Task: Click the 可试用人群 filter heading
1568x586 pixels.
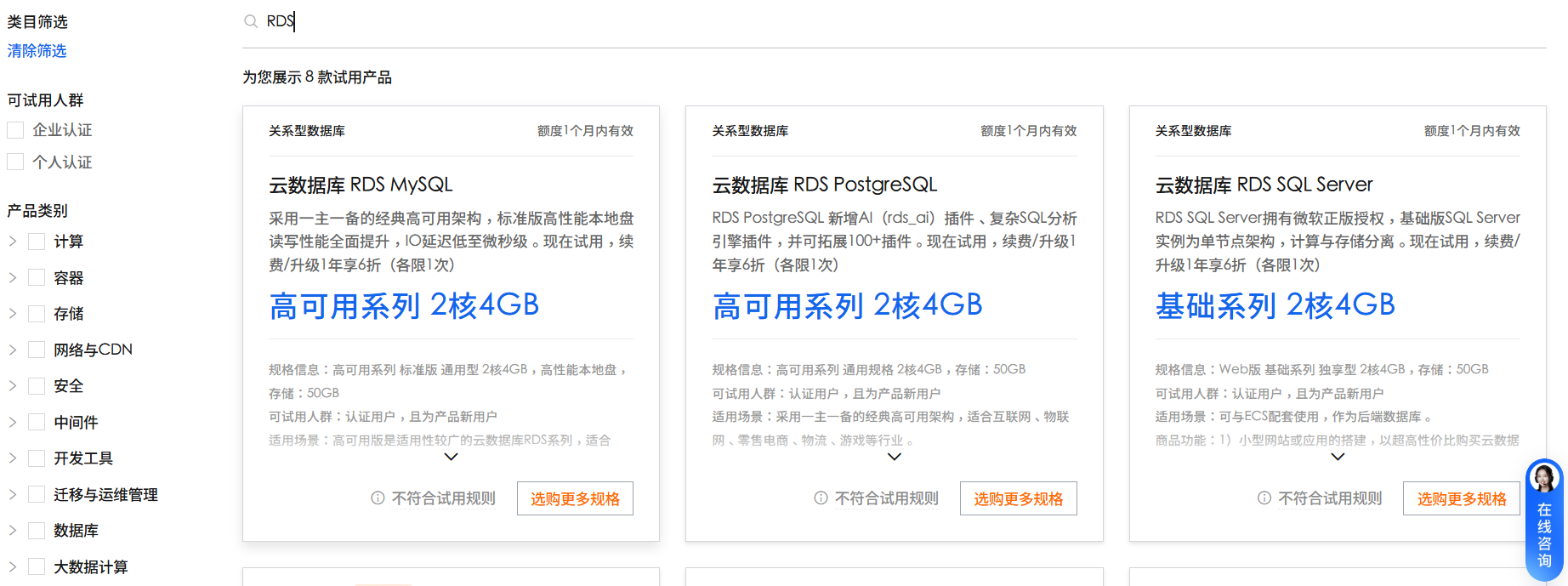Action: [45, 100]
